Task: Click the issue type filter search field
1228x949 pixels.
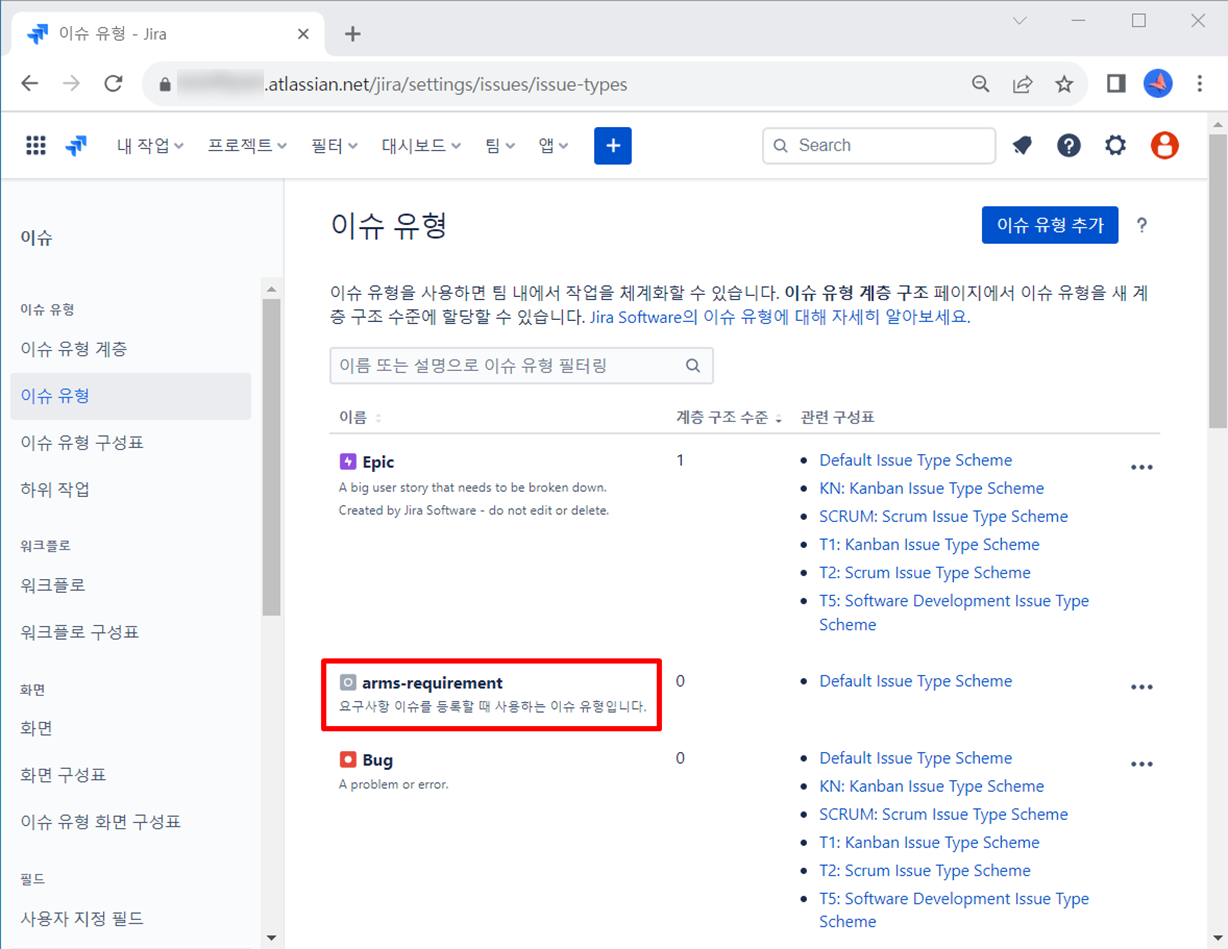Action: click(510, 366)
